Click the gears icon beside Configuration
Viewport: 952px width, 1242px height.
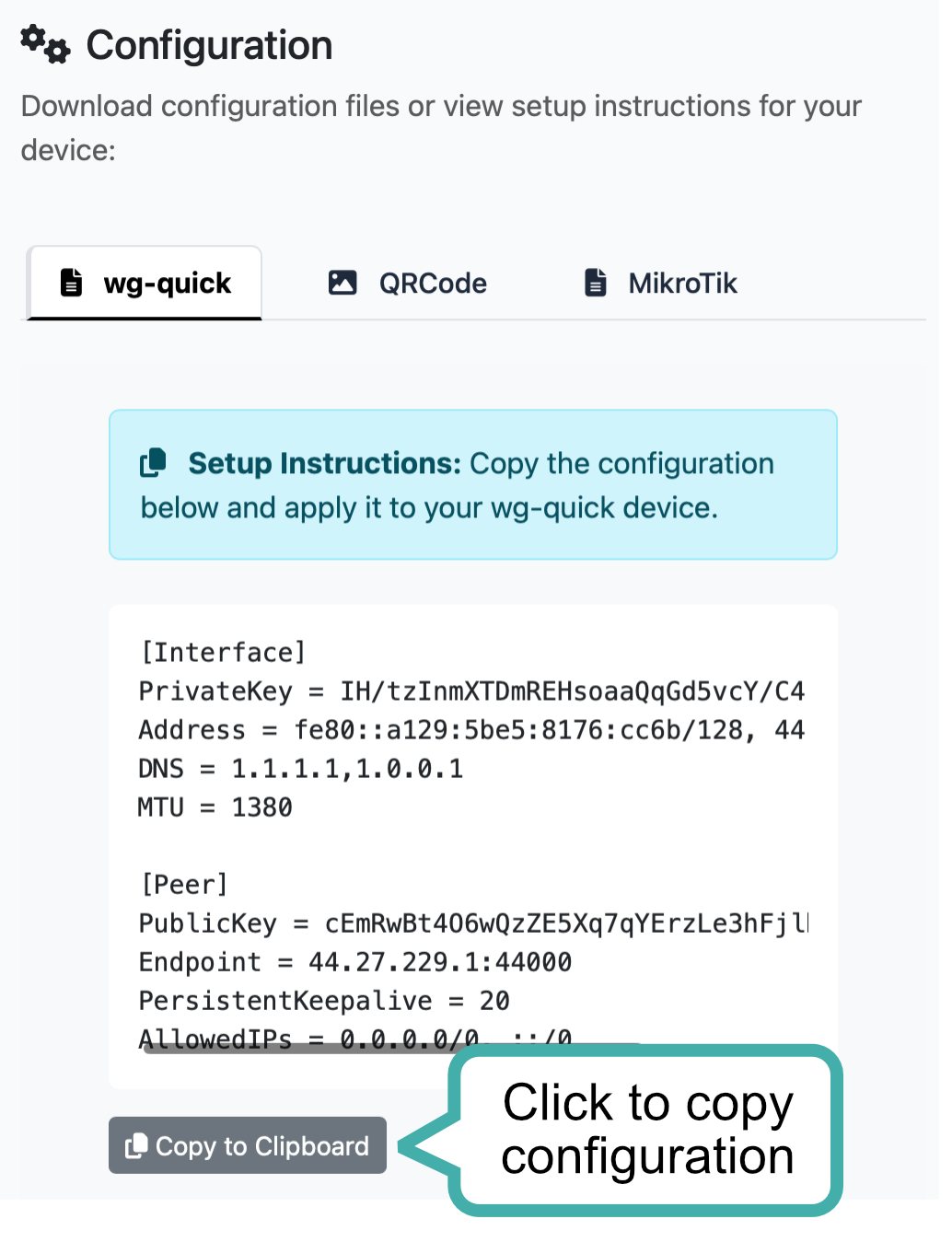[45, 45]
